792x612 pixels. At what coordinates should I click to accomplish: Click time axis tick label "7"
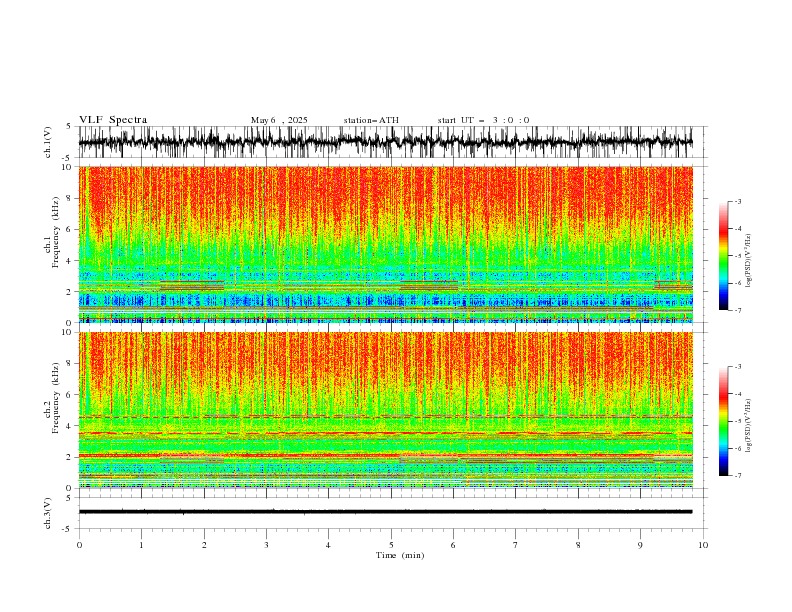(516, 545)
